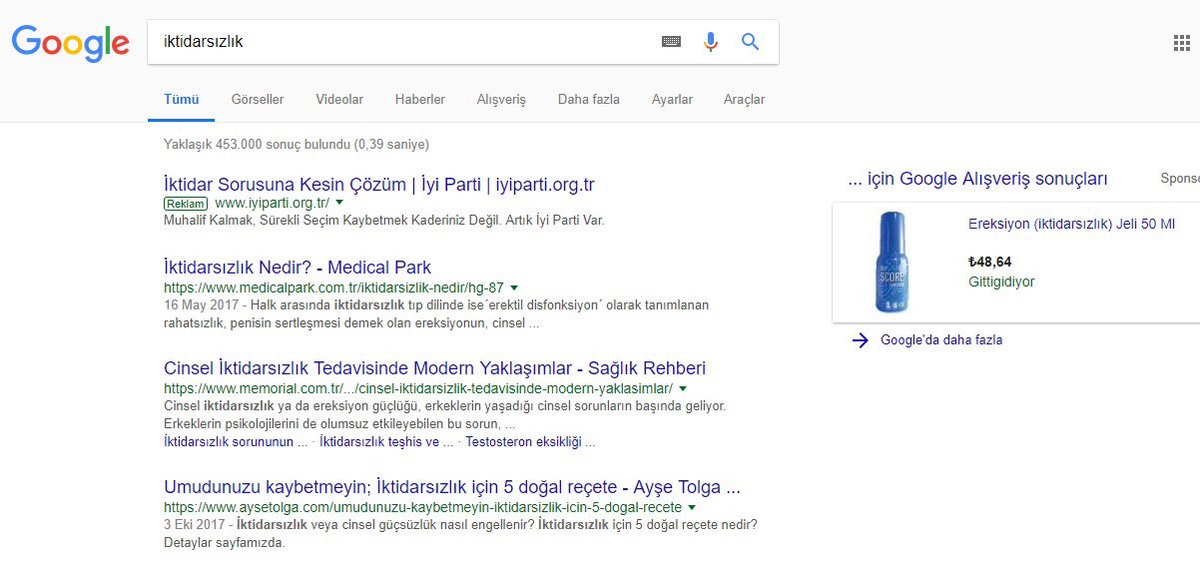Click the Google Alışveriş sonuçları heading
Screen dimensions: 1200x573
(x=977, y=179)
